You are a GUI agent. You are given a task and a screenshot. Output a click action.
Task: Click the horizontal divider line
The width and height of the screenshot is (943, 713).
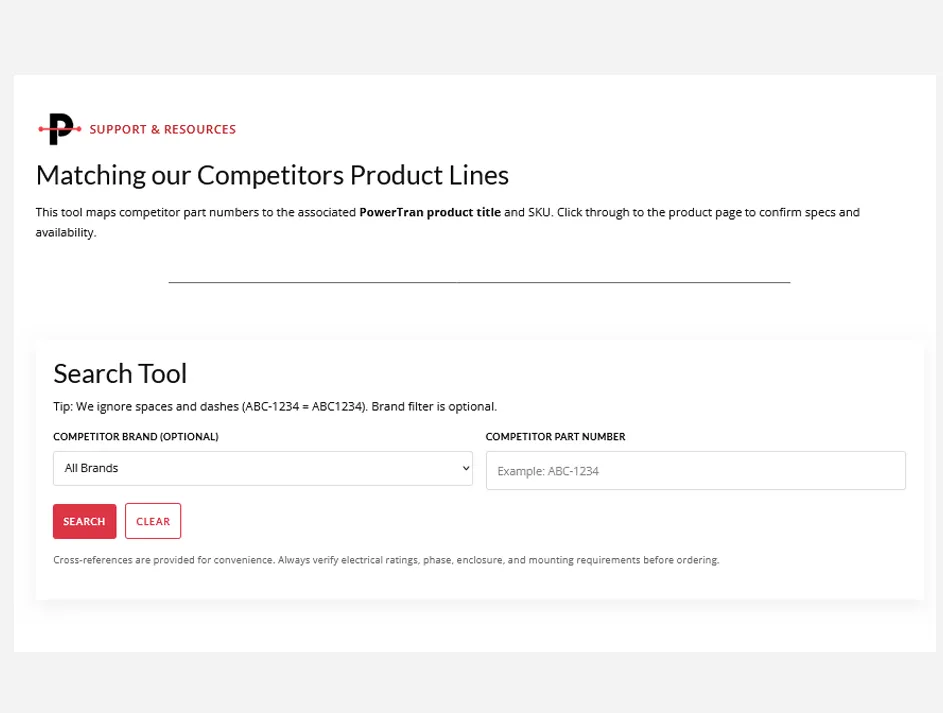click(479, 281)
